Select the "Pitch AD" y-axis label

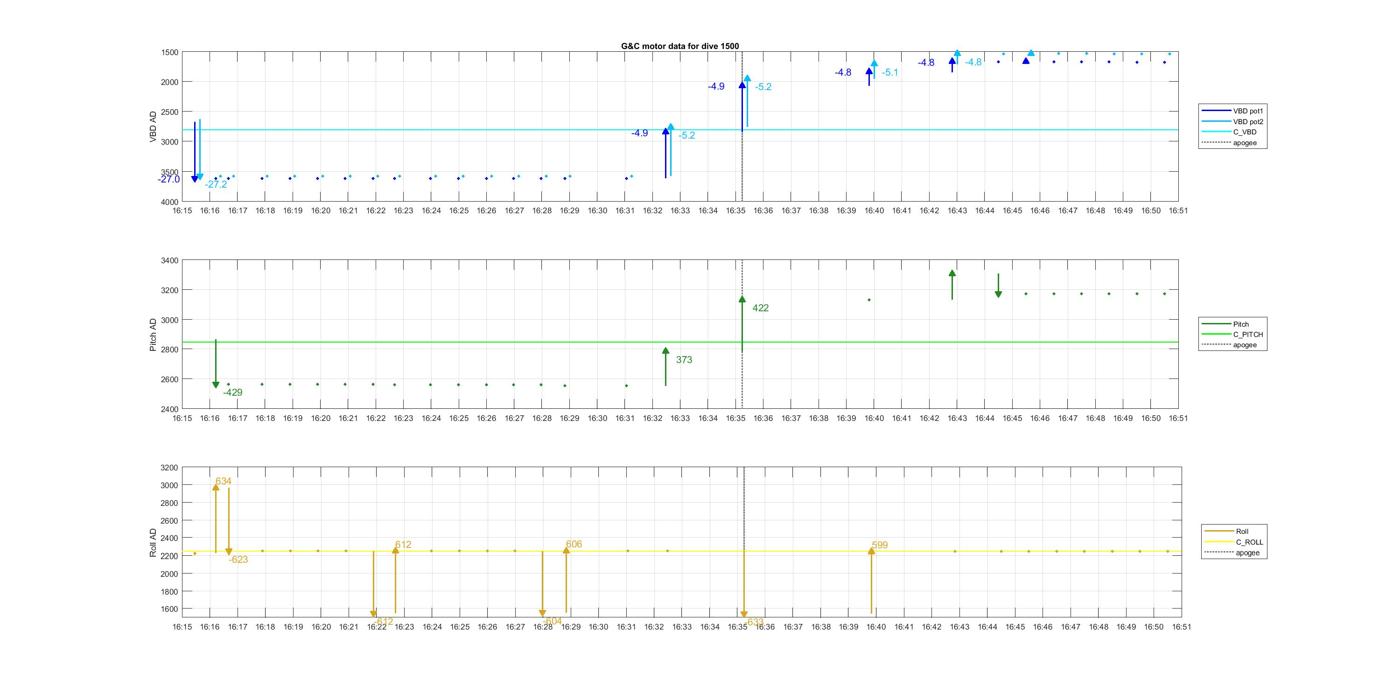pos(154,335)
